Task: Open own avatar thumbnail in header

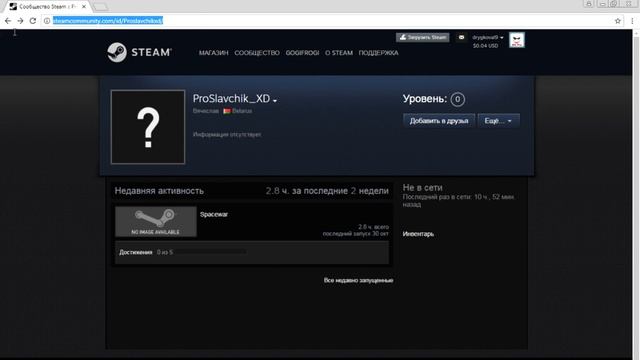Action: (517, 40)
